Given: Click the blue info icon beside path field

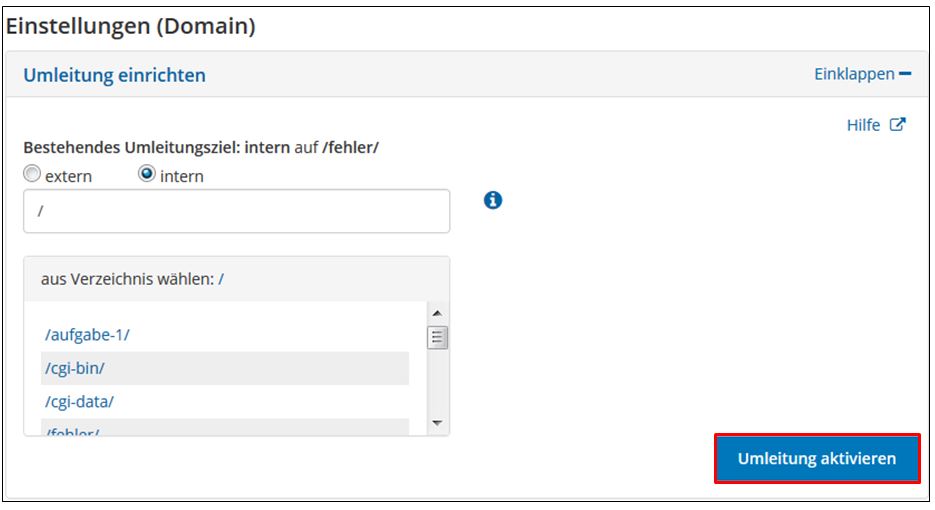Looking at the screenshot, I should click(x=493, y=200).
